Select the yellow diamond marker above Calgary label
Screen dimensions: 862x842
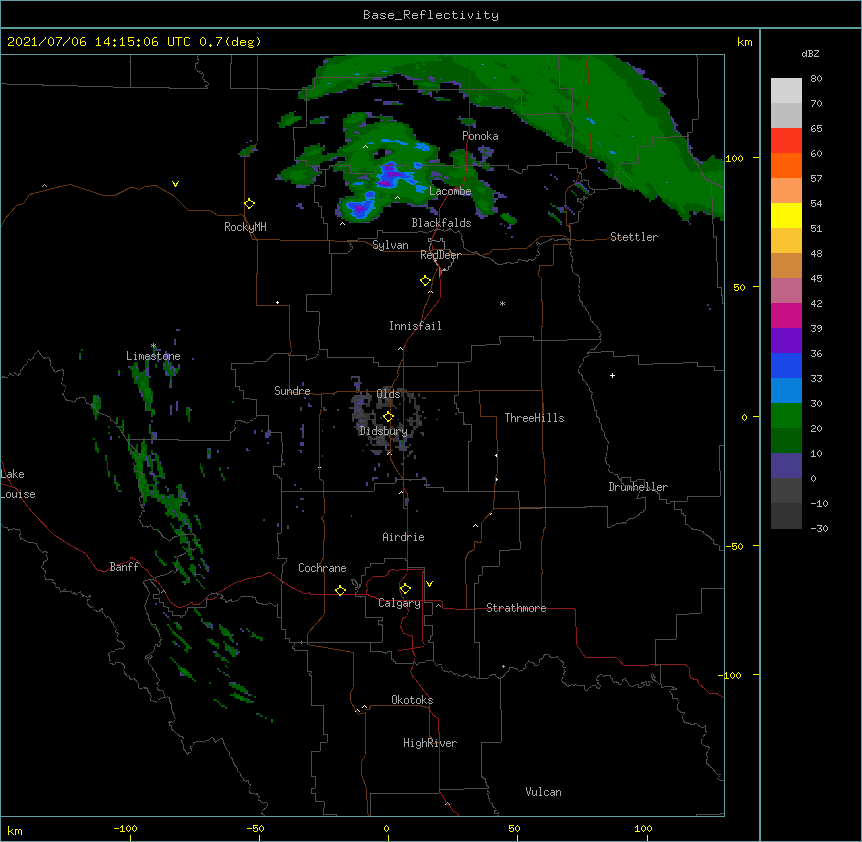pos(405,589)
